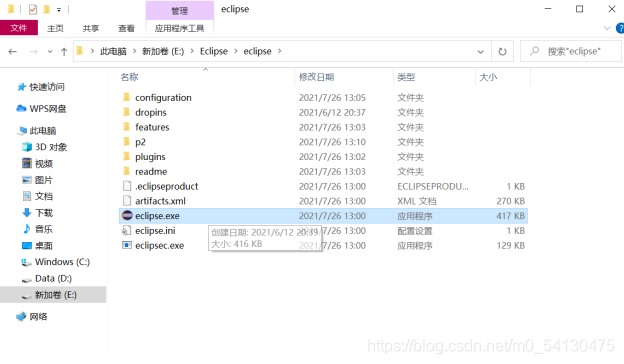The image size is (624, 364).
Task: Switch to the 查看 ribbon tab
Action: click(x=127, y=28)
